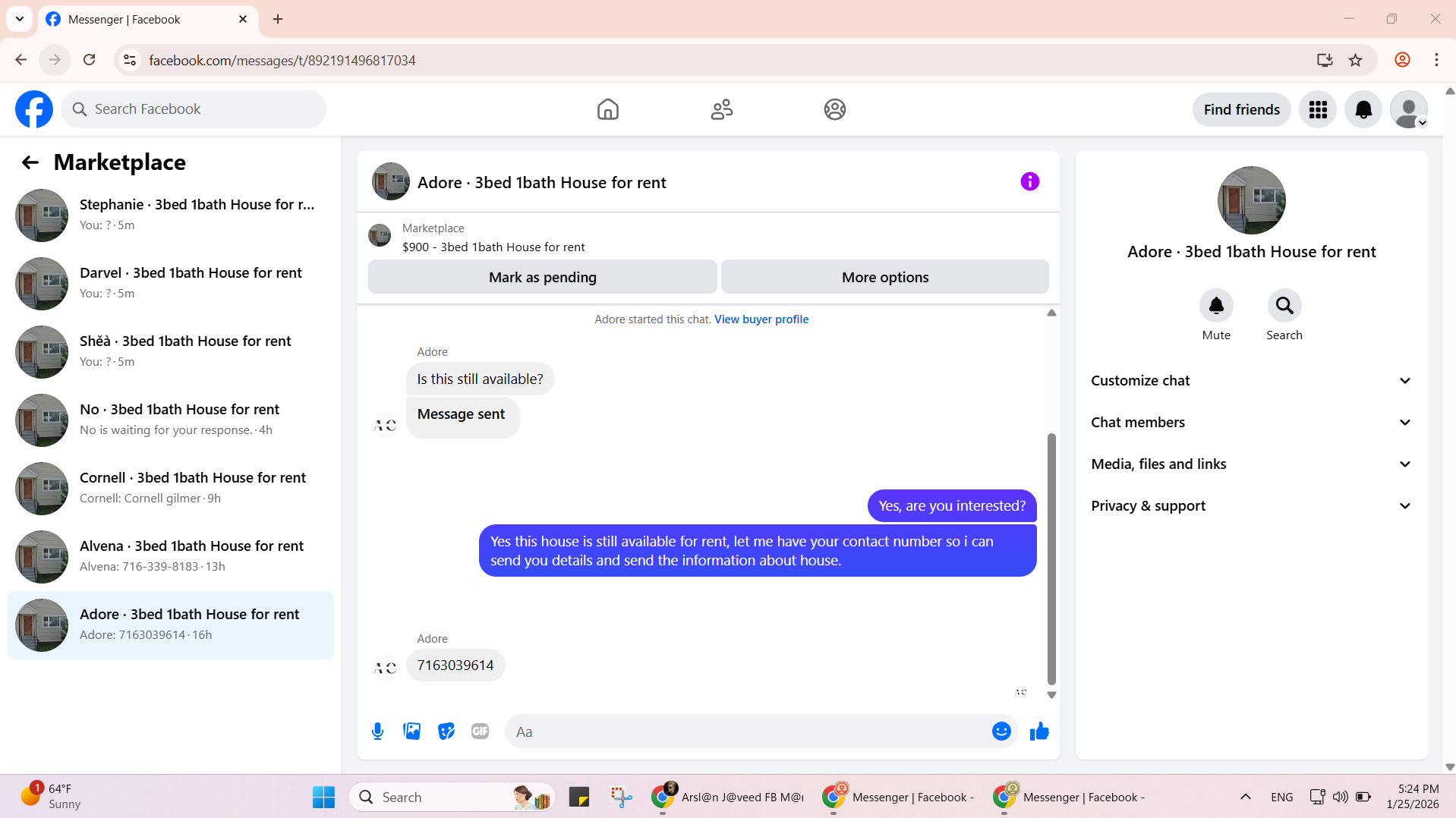The image size is (1456, 818).
Task: Click the 'Is this still available?' message
Action: coord(480,379)
